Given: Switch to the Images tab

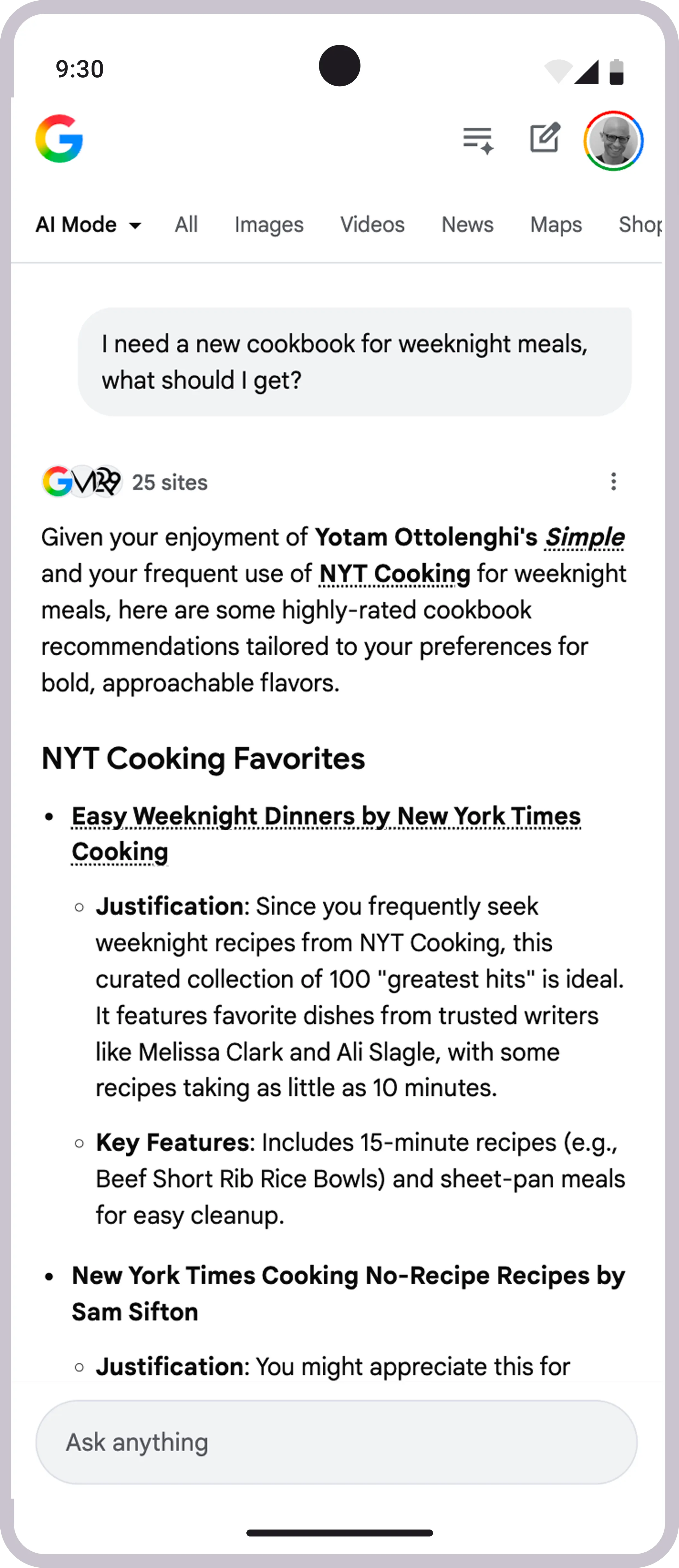Looking at the screenshot, I should [x=268, y=225].
